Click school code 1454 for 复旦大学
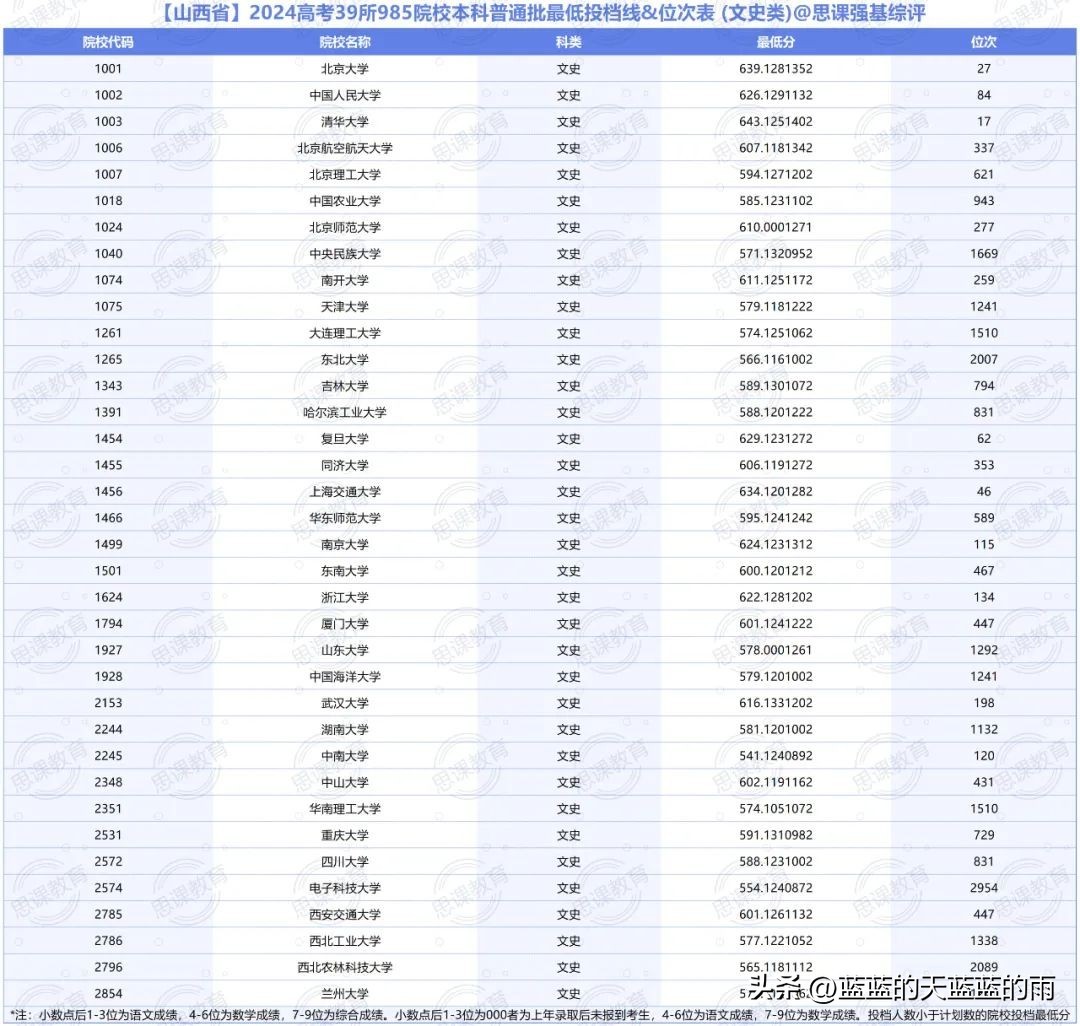The image size is (1080, 1026). point(108,439)
